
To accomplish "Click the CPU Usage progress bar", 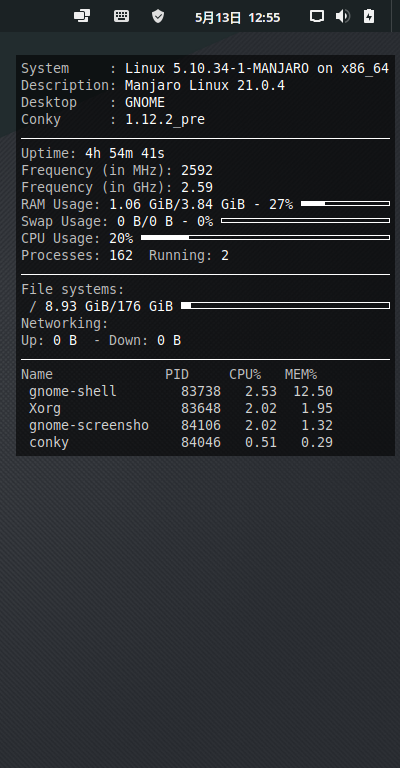I will pyautogui.click(x=265, y=238).
